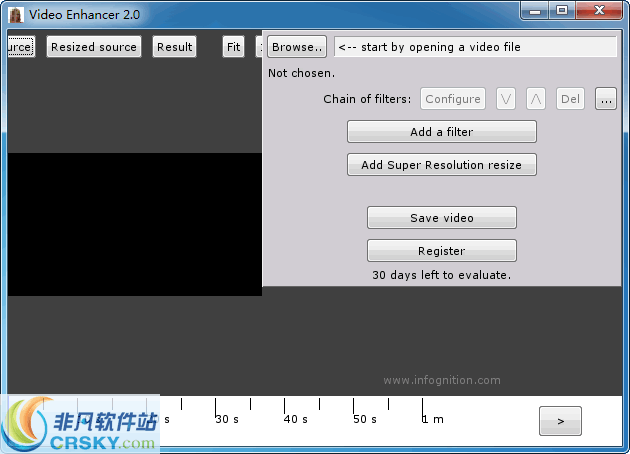Image resolution: width=630 pixels, height=454 pixels.
Task: Click the 'Not chosen.' status text
Action: coord(301,73)
